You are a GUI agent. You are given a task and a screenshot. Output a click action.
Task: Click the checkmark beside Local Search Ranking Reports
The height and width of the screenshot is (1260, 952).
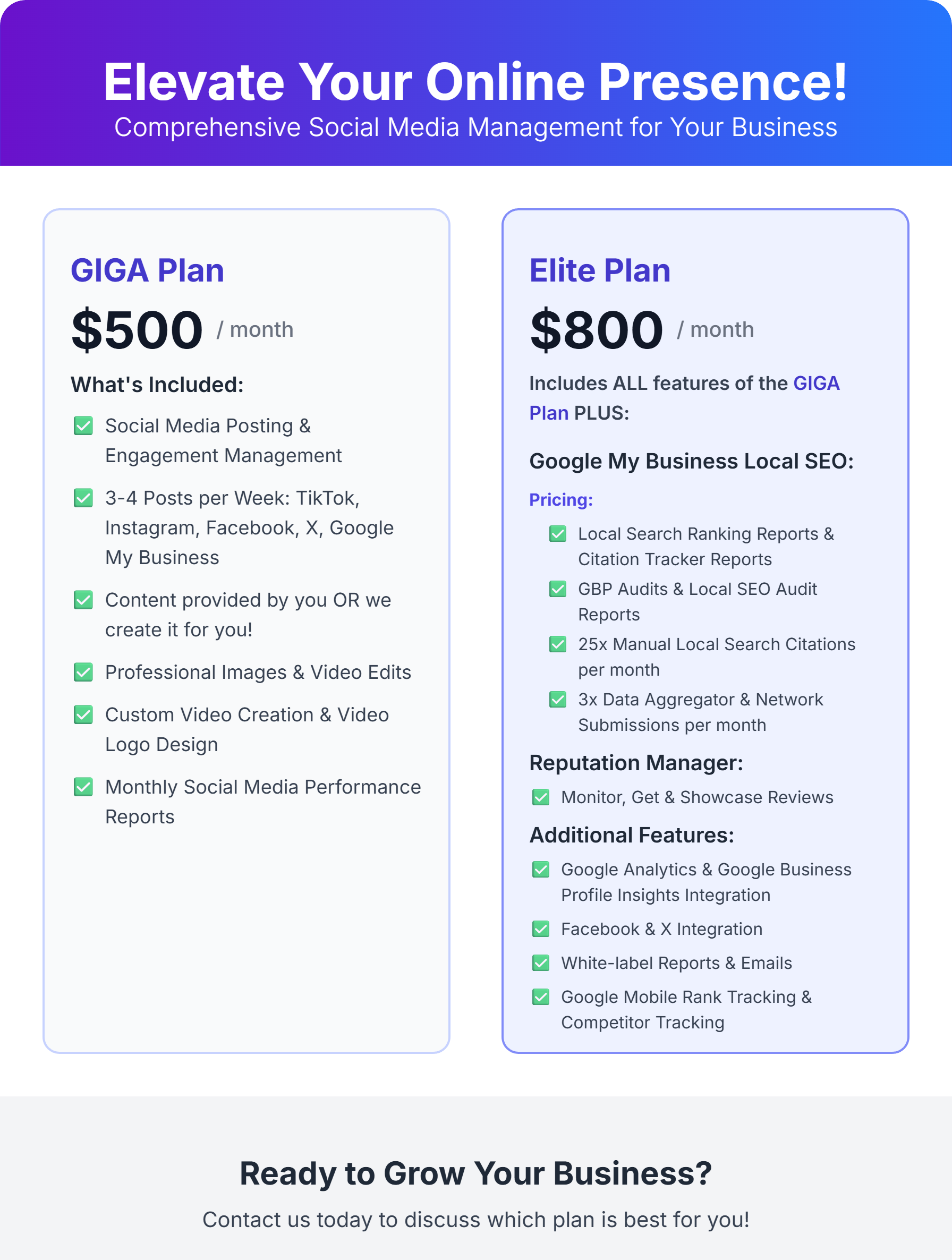(558, 534)
